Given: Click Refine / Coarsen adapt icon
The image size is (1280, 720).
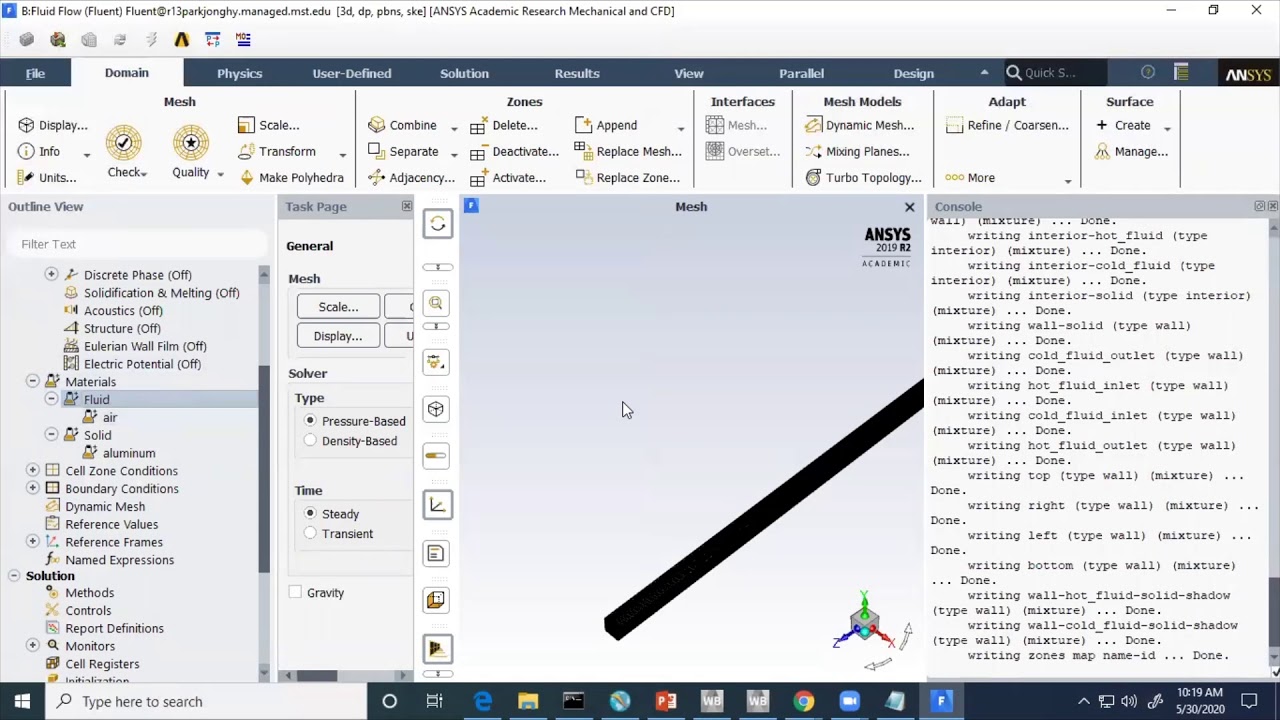Looking at the screenshot, I should tap(953, 125).
